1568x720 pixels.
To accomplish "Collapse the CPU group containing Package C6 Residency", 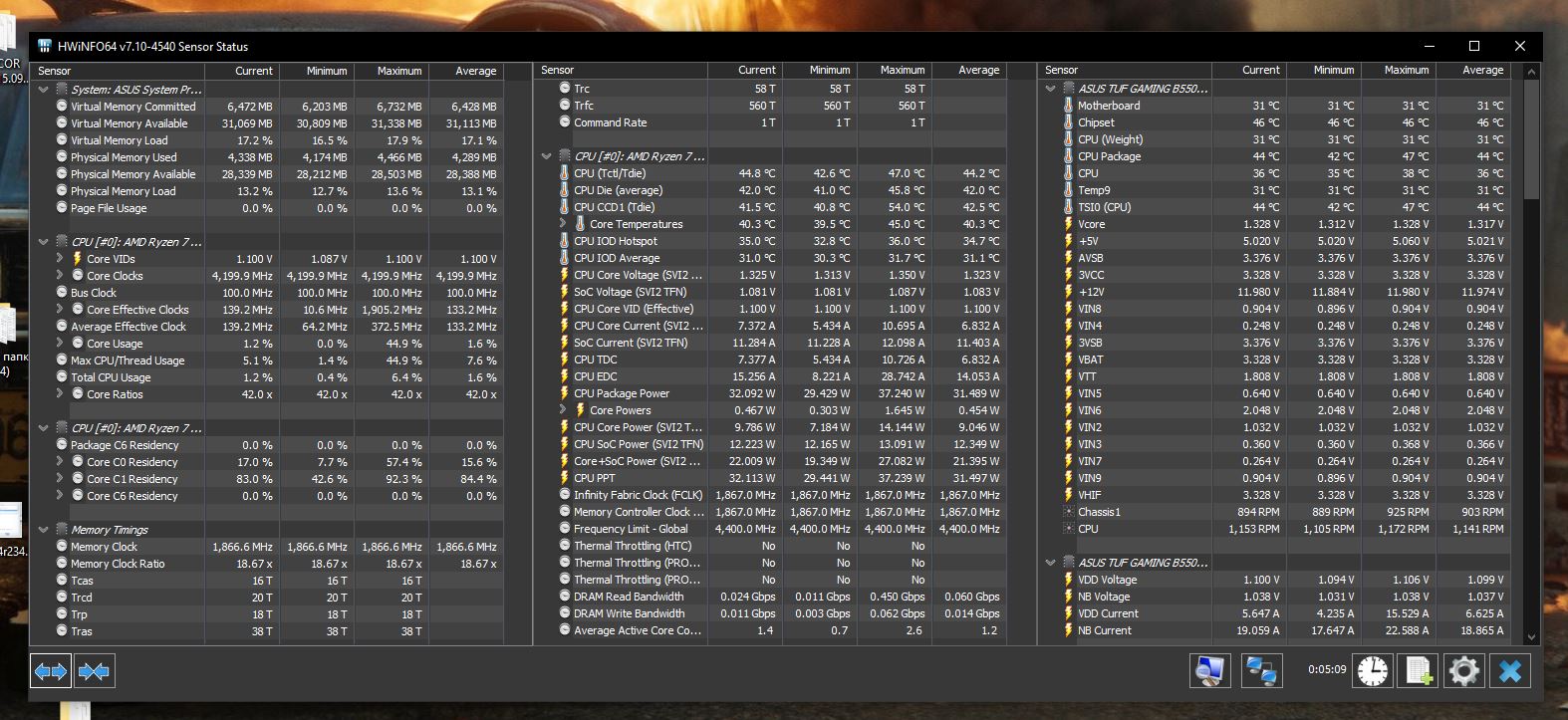I will click(44, 428).
